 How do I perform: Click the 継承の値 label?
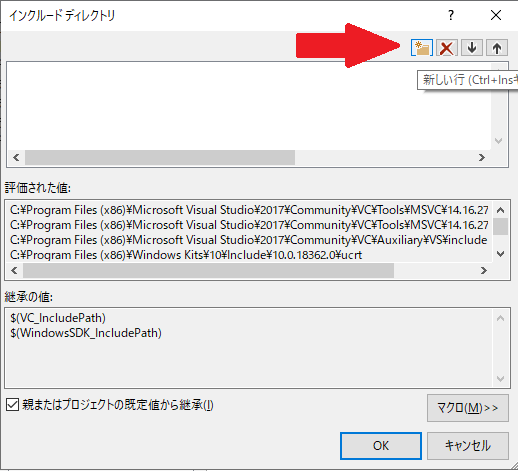(29, 297)
